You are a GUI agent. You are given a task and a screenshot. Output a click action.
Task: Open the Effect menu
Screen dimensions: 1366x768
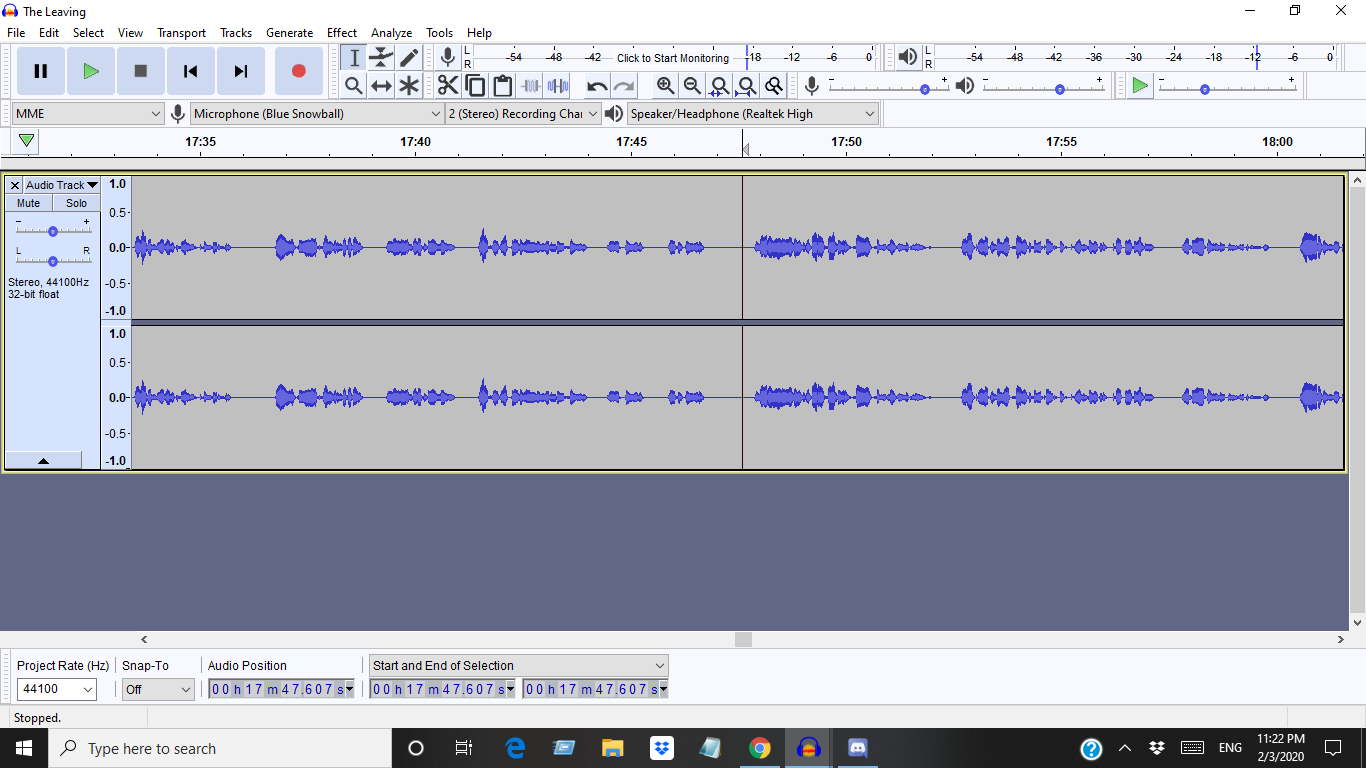pos(342,33)
